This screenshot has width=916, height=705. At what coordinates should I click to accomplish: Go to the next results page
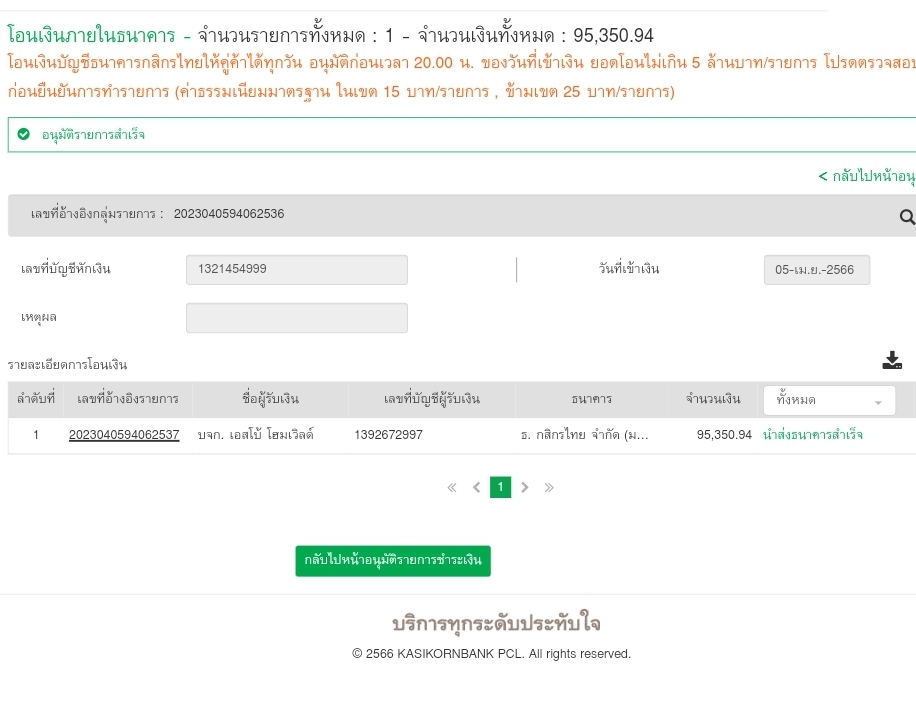[x=525, y=488]
